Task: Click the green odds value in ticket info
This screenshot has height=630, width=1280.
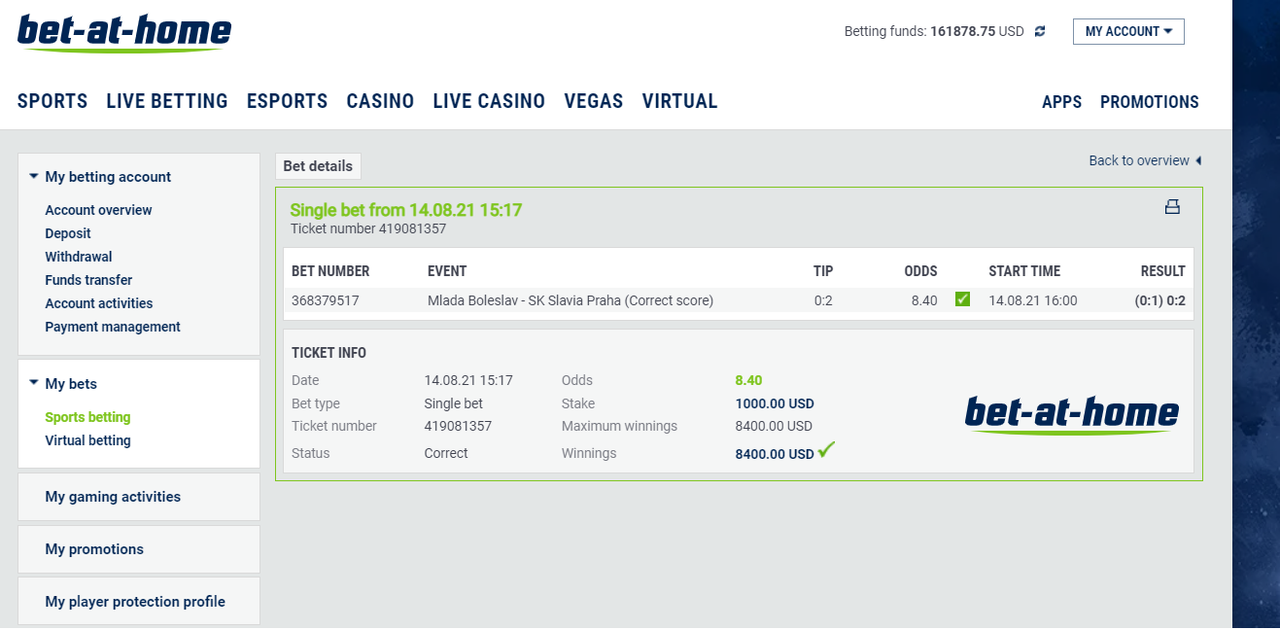Action: [x=749, y=380]
